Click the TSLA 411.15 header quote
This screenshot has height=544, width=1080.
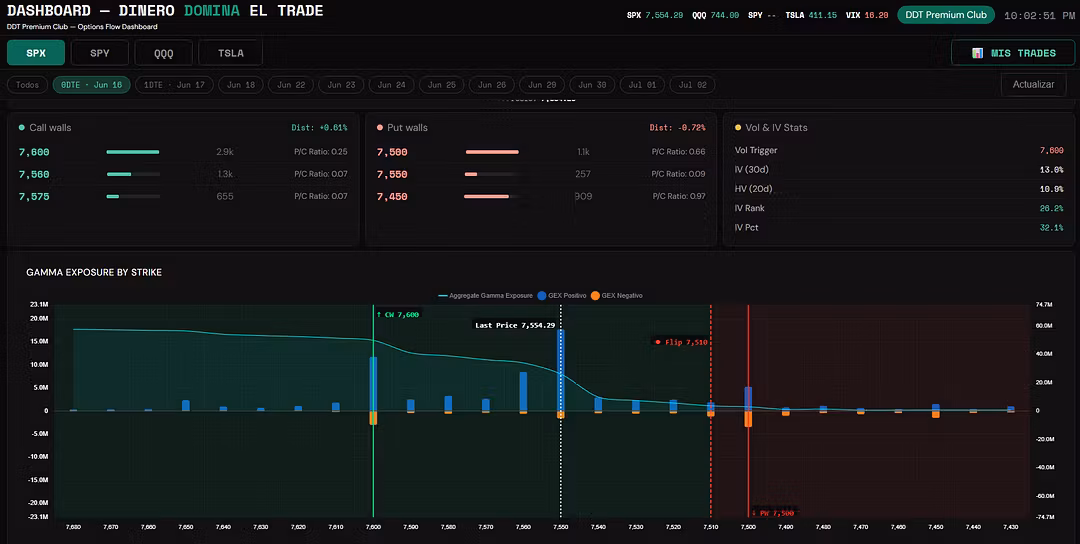[811, 15]
